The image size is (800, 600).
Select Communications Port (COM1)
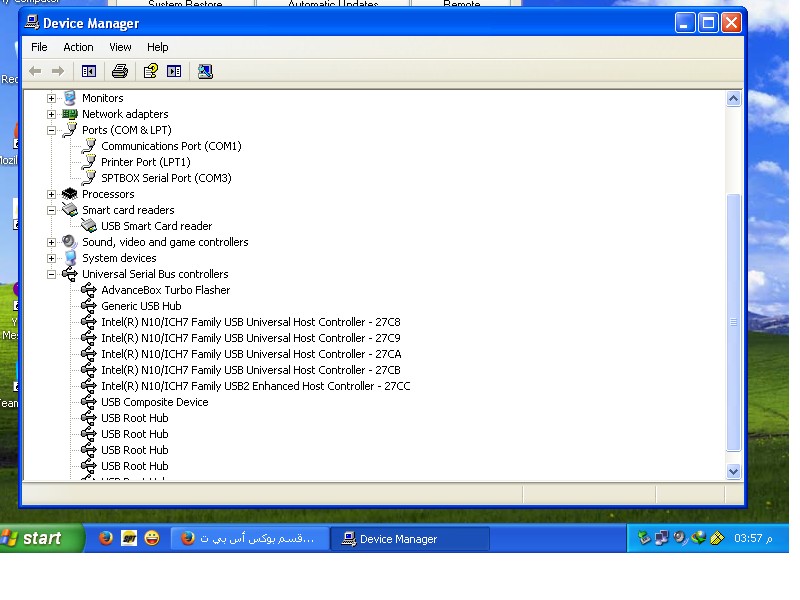coord(171,146)
